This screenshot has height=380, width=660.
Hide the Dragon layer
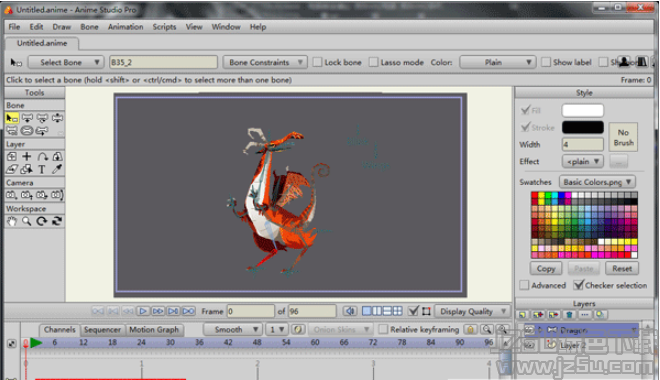point(529,330)
